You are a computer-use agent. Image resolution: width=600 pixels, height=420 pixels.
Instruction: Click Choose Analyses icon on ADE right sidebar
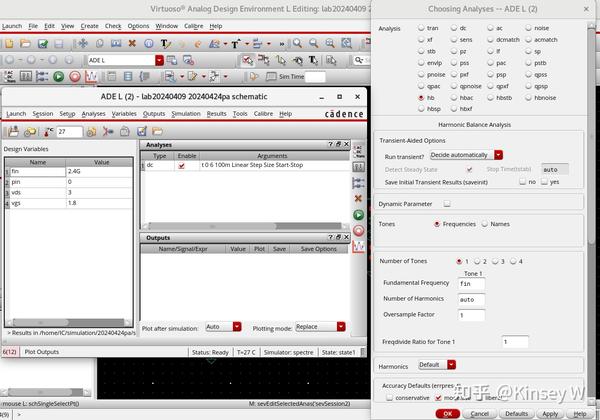click(358, 151)
